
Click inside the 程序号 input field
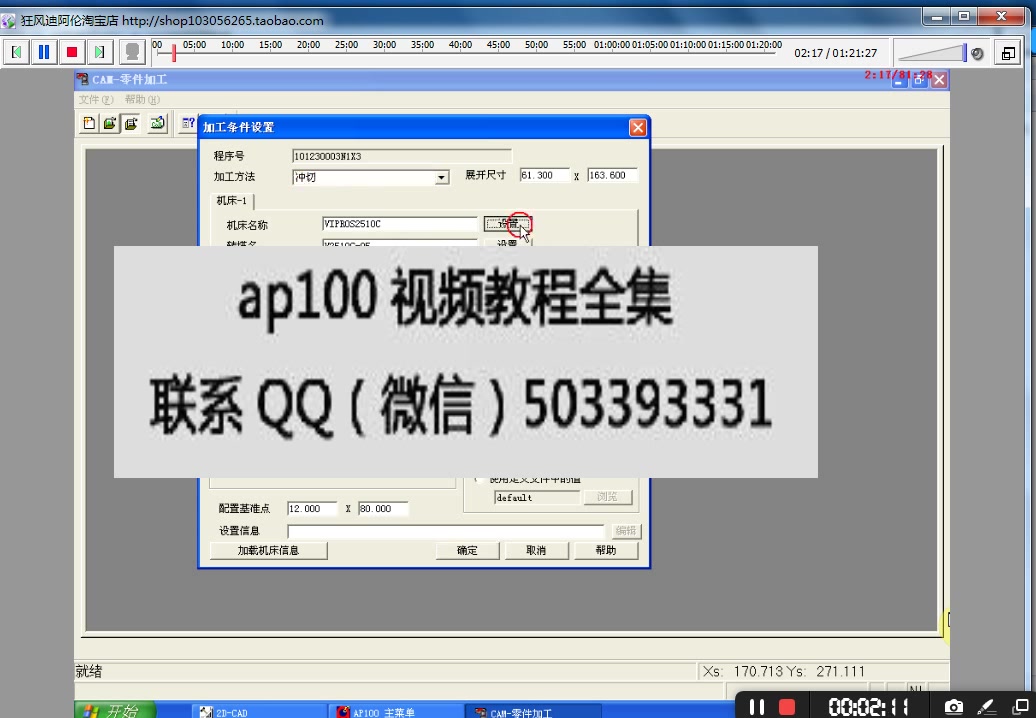[x=400, y=155]
